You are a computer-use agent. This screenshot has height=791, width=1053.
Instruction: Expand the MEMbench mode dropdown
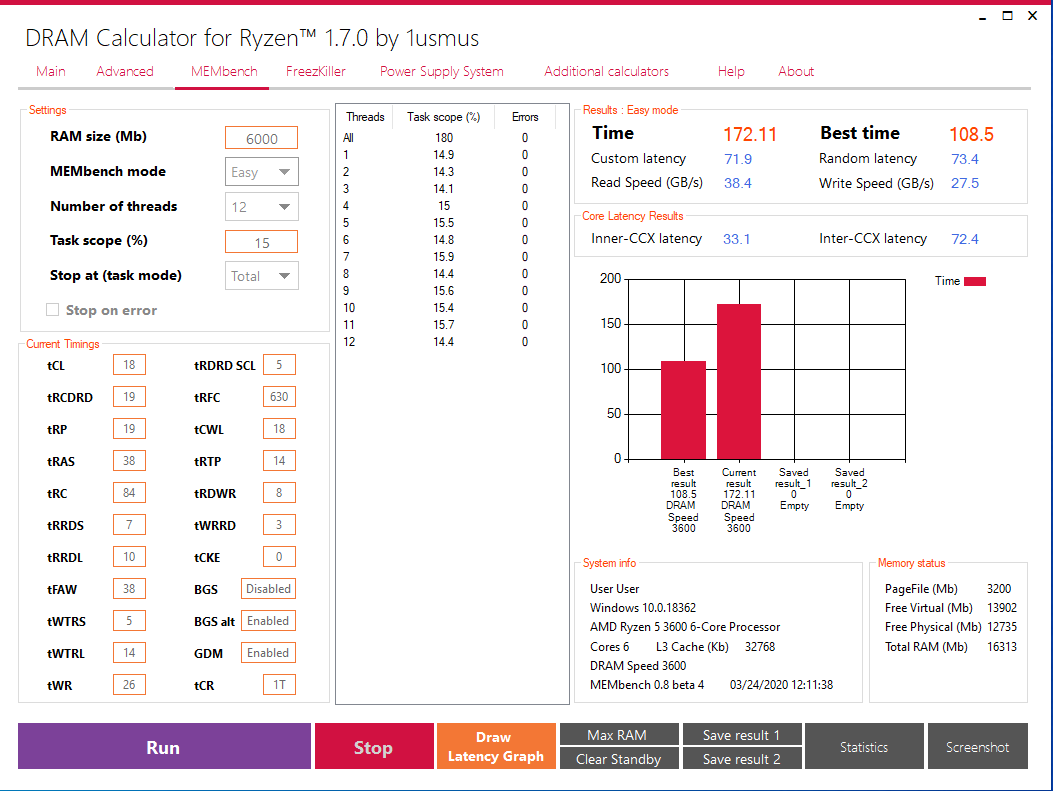tap(261, 172)
